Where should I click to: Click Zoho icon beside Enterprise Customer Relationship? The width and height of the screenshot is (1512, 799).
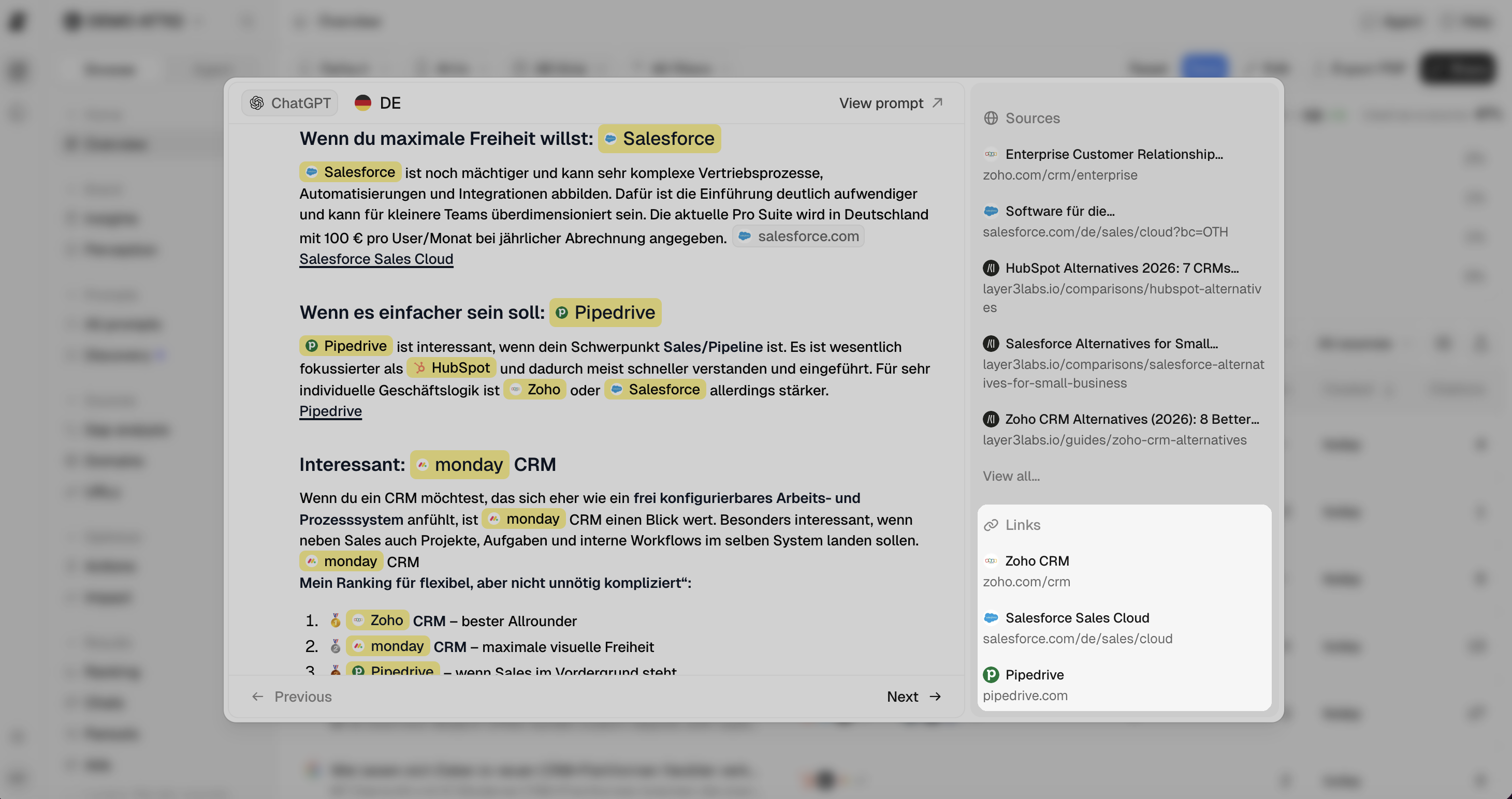tap(991, 154)
